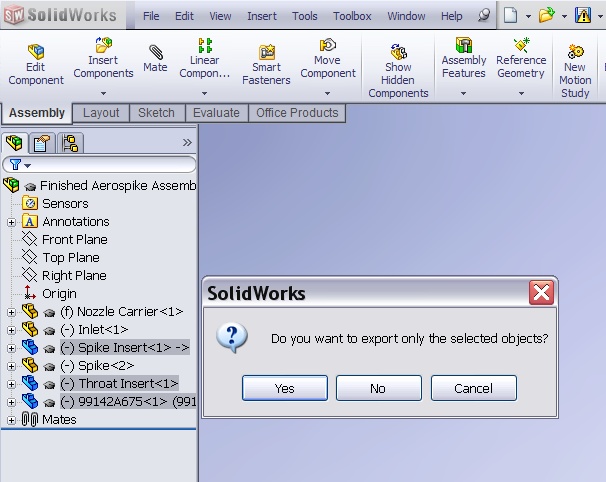Open Linear Component Pattern dropdown arrow
This screenshot has height=482, width=606.
point(204,93)
